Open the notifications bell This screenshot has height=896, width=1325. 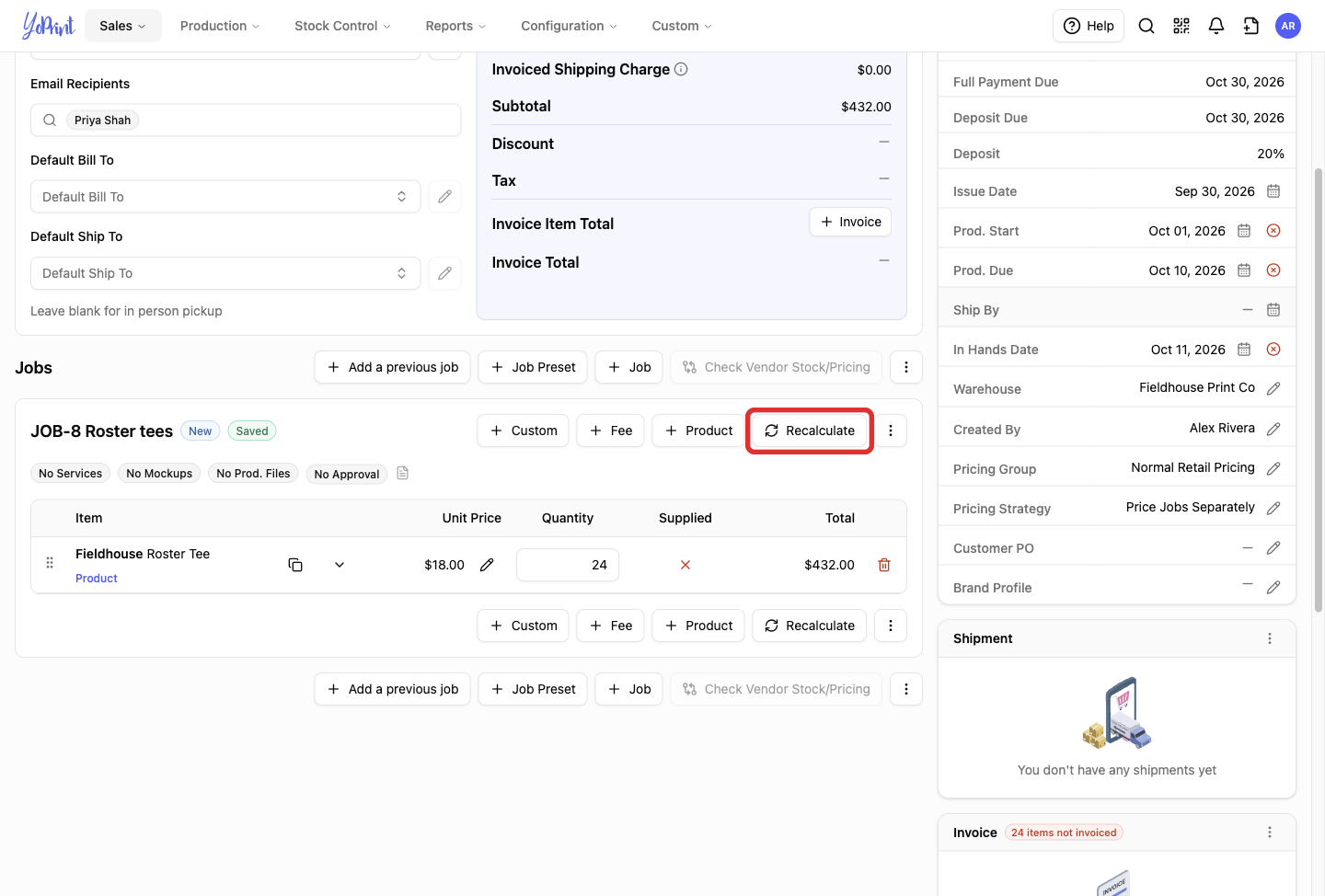click(1216, 26)
